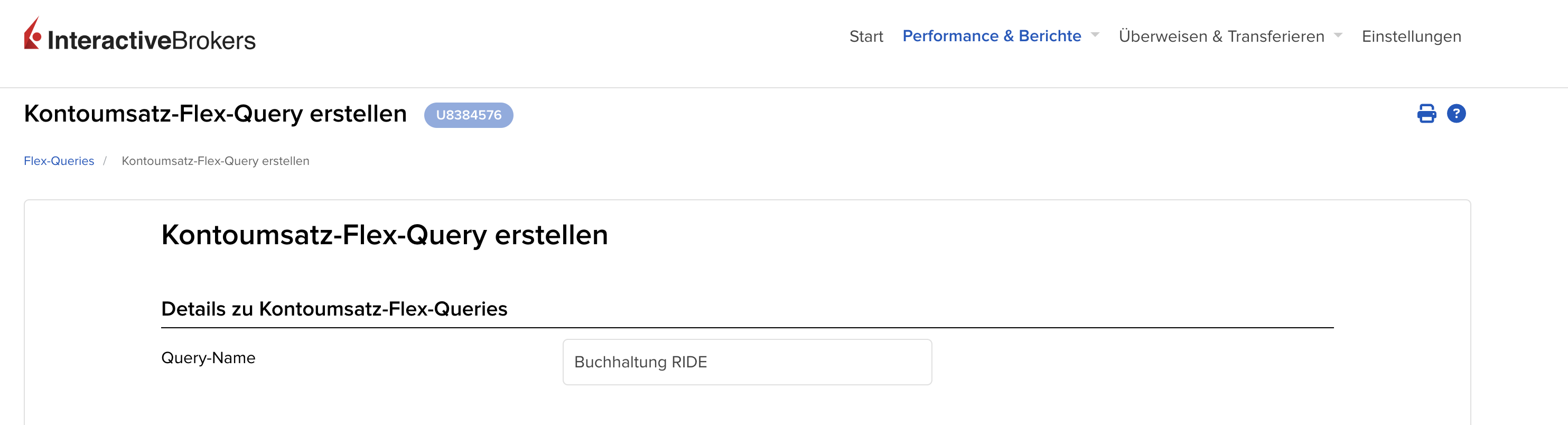Click the Query-Name label
The width and height of the screenshot is (1568, 425).
pos(208,358)
